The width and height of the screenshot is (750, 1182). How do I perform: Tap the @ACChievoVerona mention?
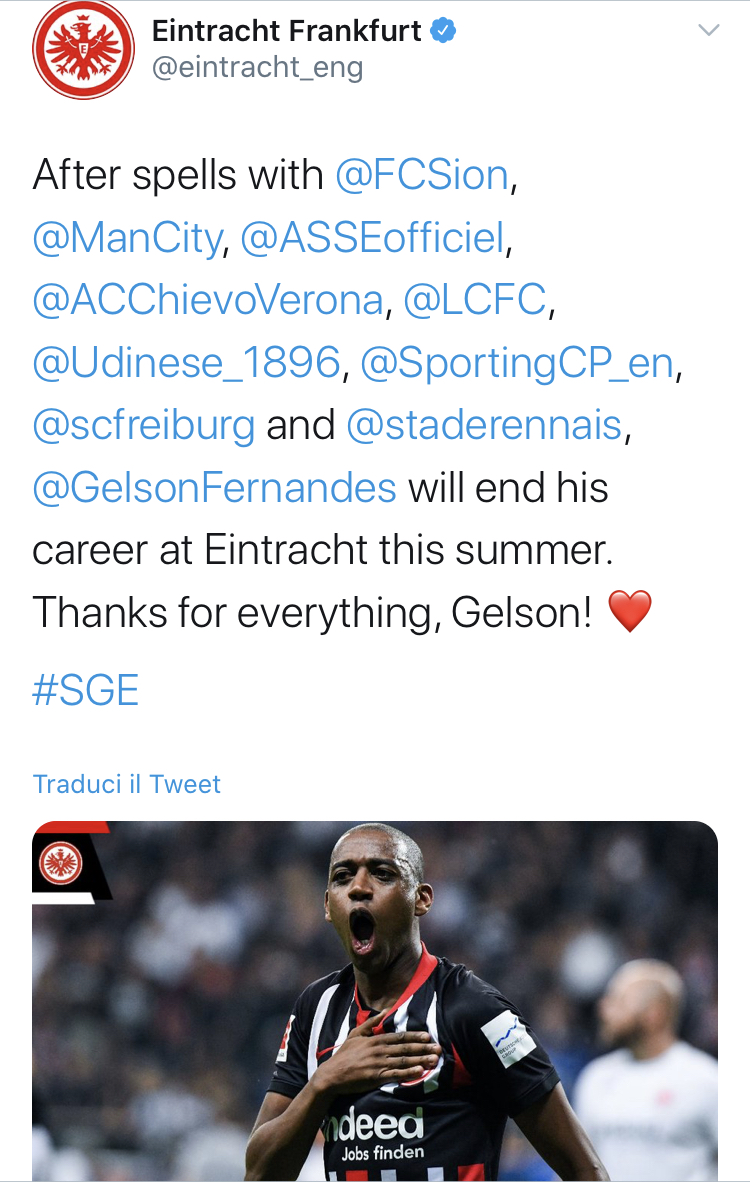(x=208, y=301)
